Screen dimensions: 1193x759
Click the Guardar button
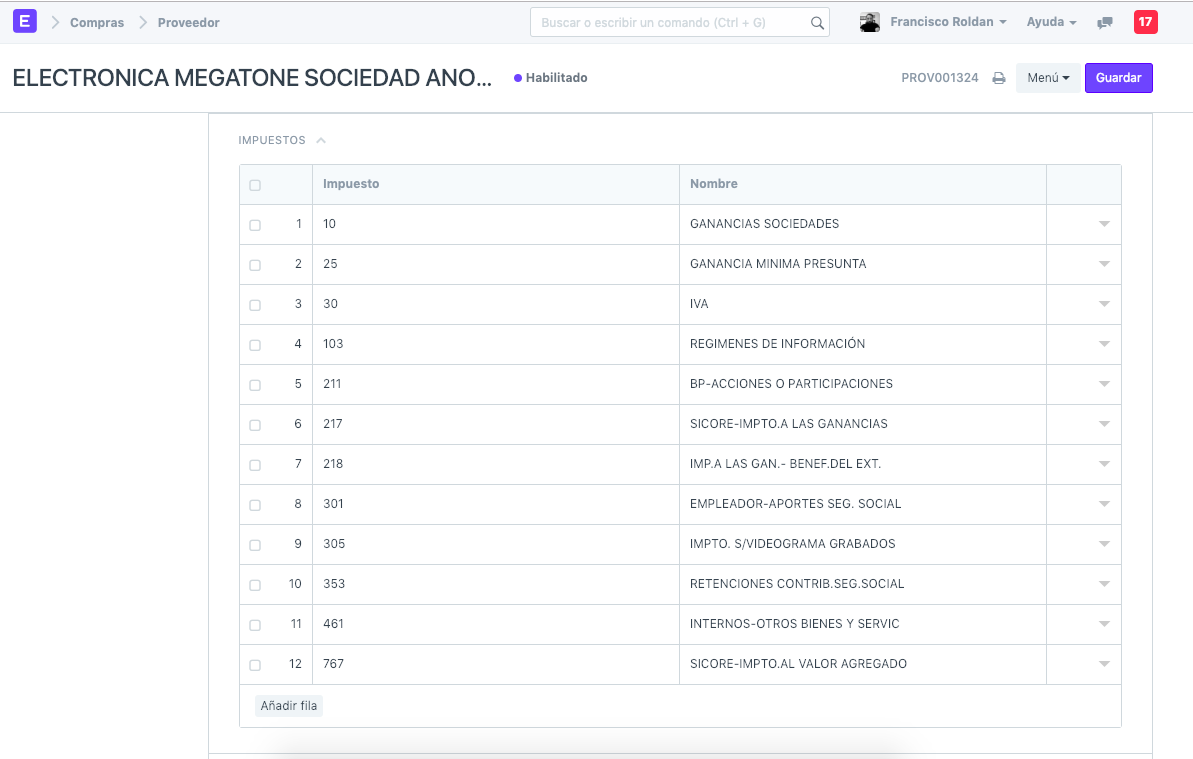(x=1118, y=78)
